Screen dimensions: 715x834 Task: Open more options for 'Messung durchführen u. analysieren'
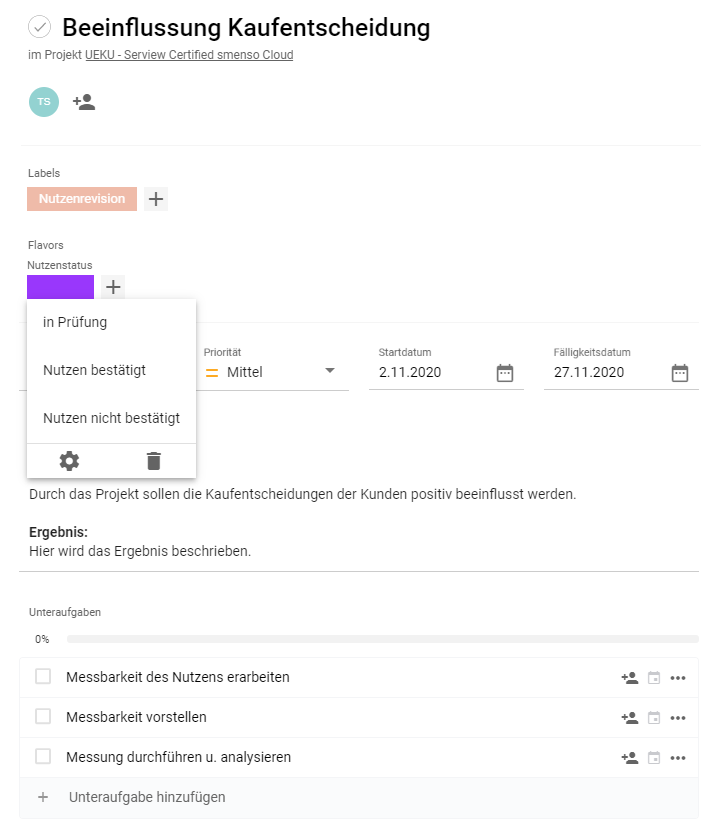pos(678,758)
